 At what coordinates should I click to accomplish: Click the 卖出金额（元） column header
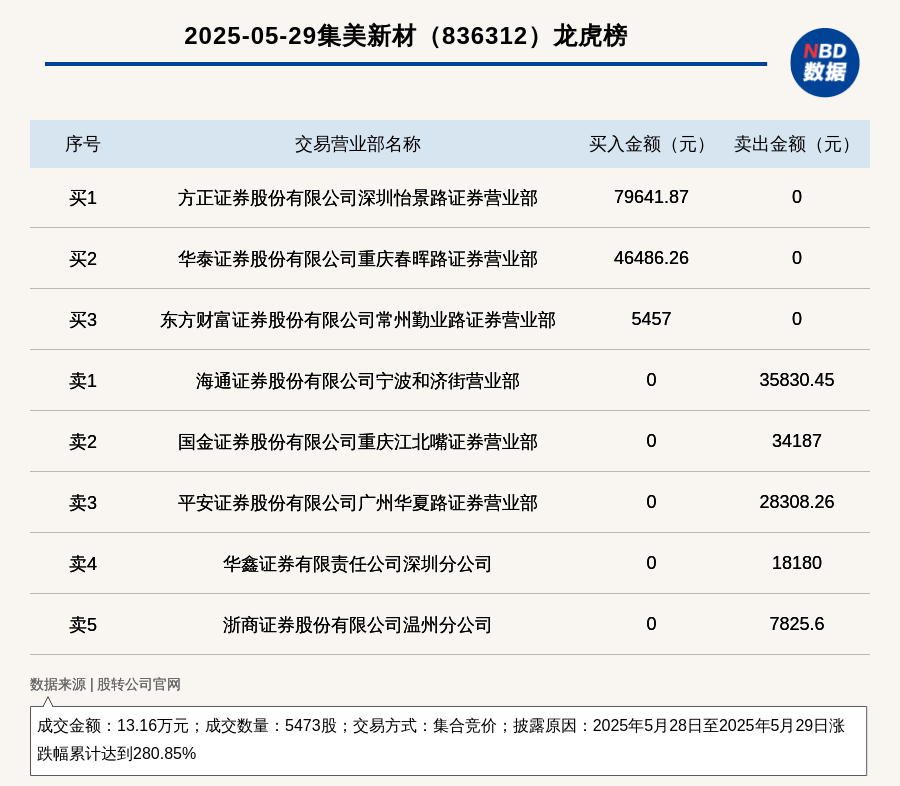coord(796,144)
